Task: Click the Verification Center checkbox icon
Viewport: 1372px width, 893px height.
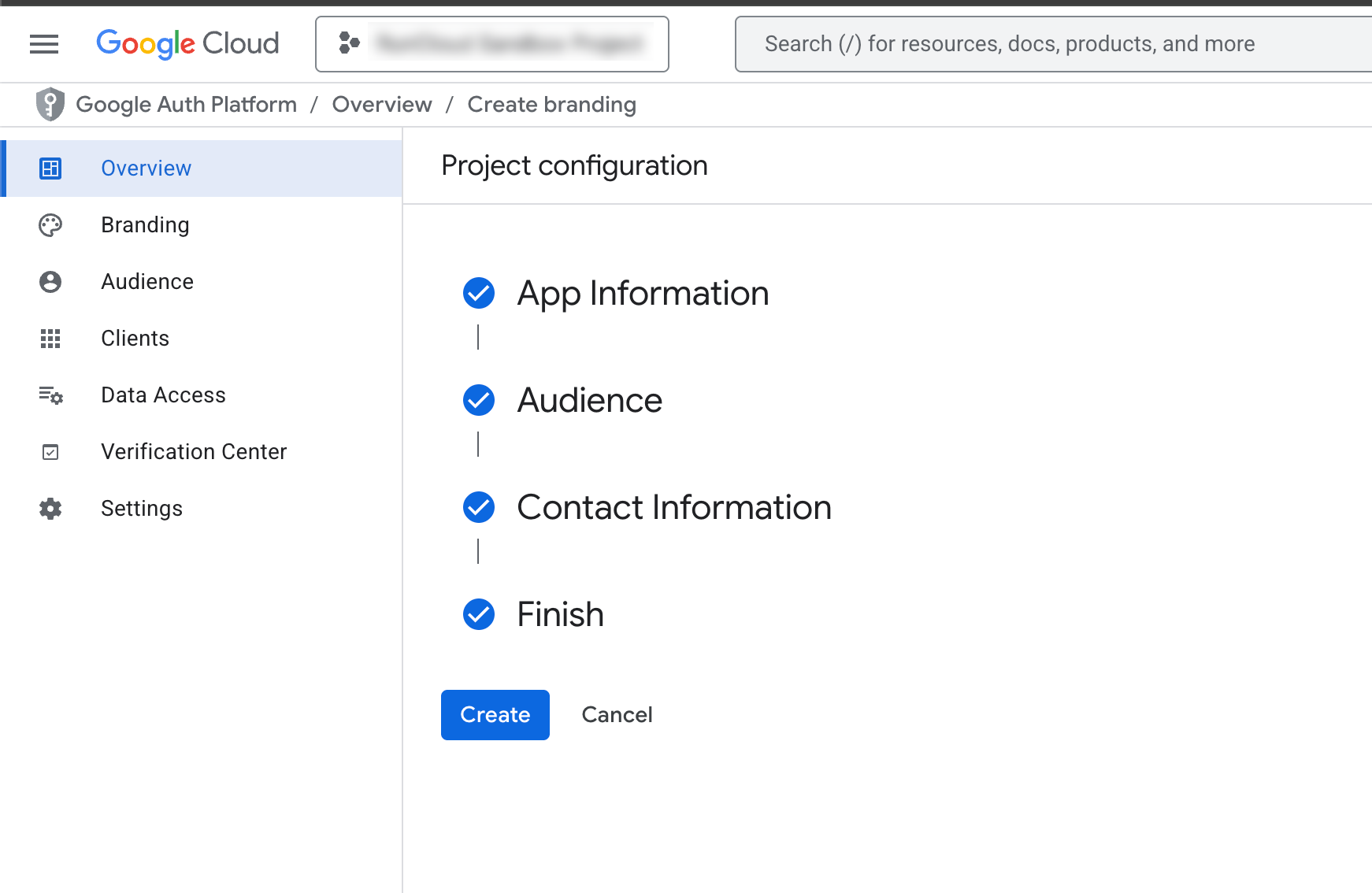Action: point(50,452)
